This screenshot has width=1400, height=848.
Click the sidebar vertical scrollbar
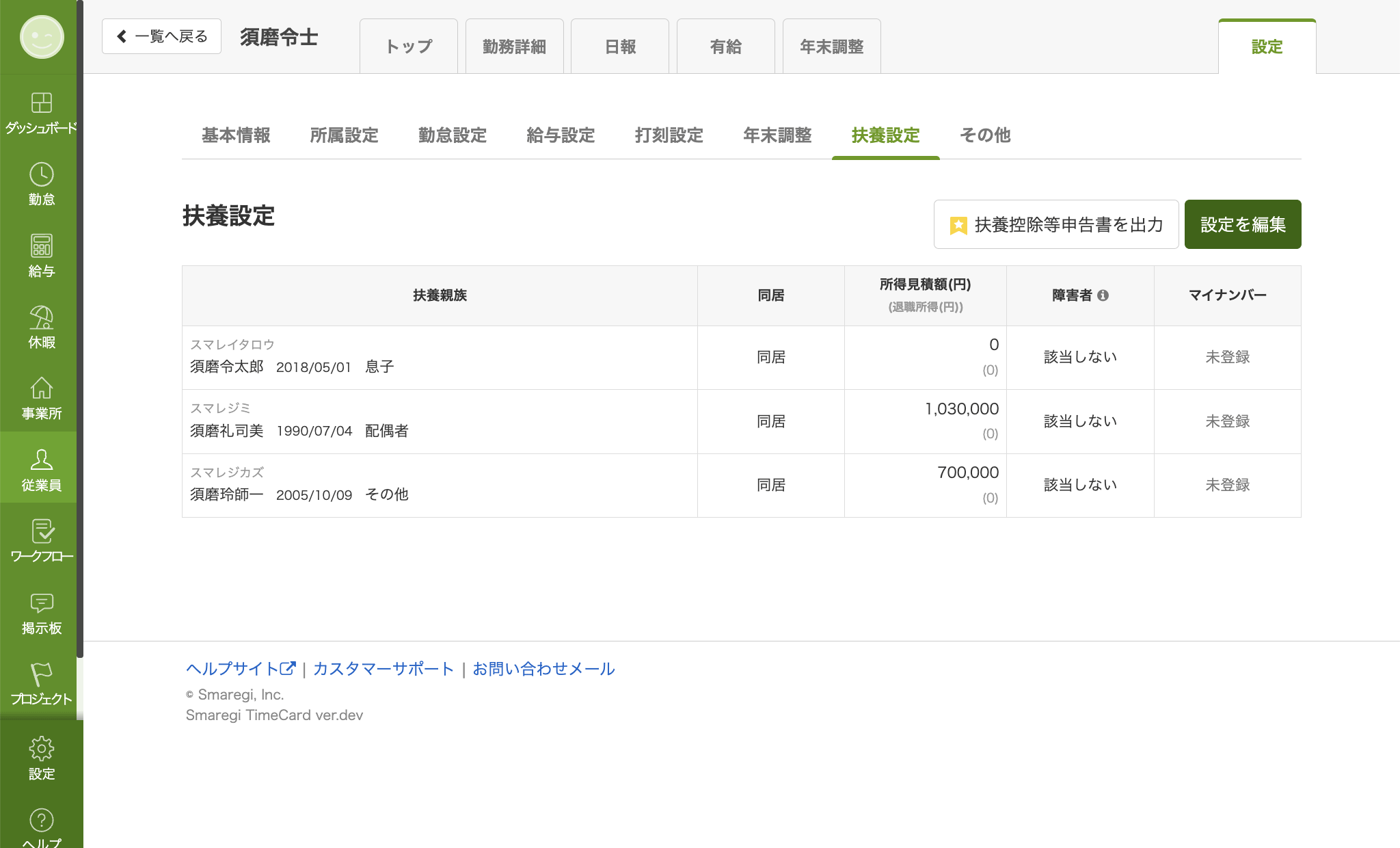point(80,328)
